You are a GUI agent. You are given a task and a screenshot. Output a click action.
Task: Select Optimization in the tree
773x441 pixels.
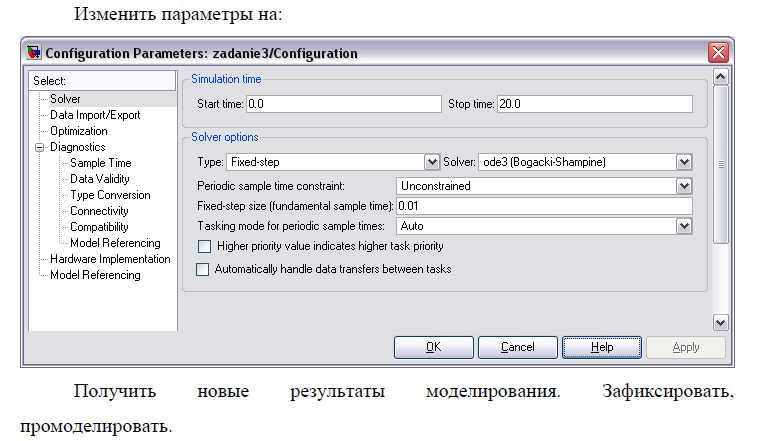(x=79, y=131)
